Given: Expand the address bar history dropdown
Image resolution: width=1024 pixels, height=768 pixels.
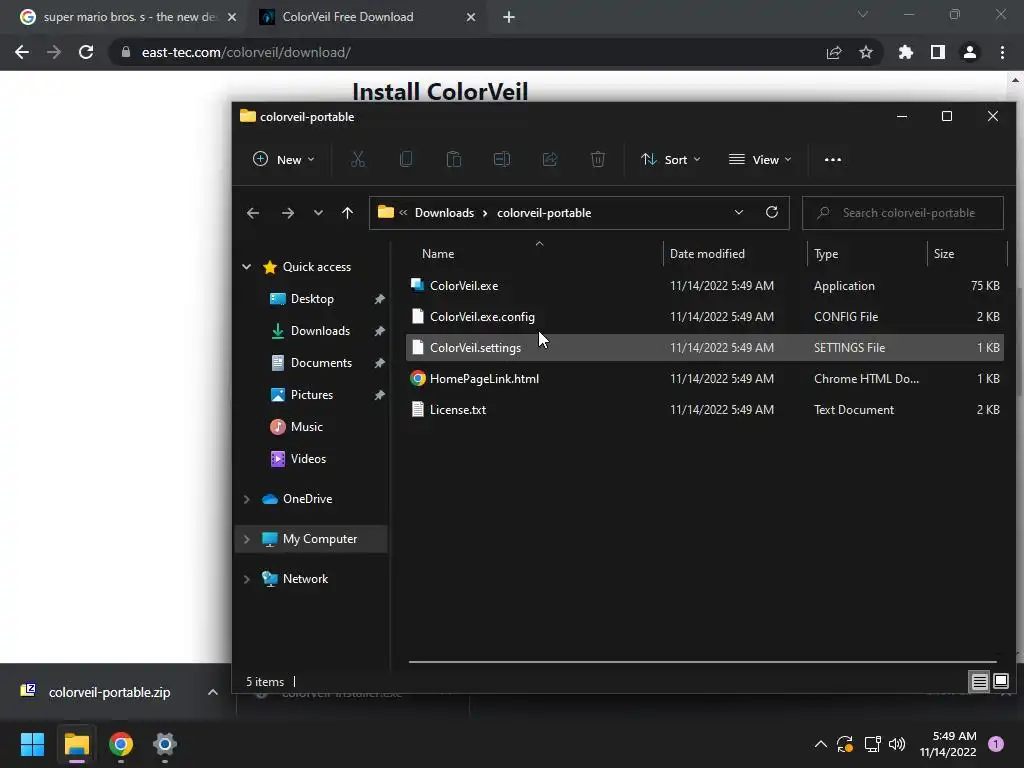Looking at the screenshot, I should [x=739, y=212].
